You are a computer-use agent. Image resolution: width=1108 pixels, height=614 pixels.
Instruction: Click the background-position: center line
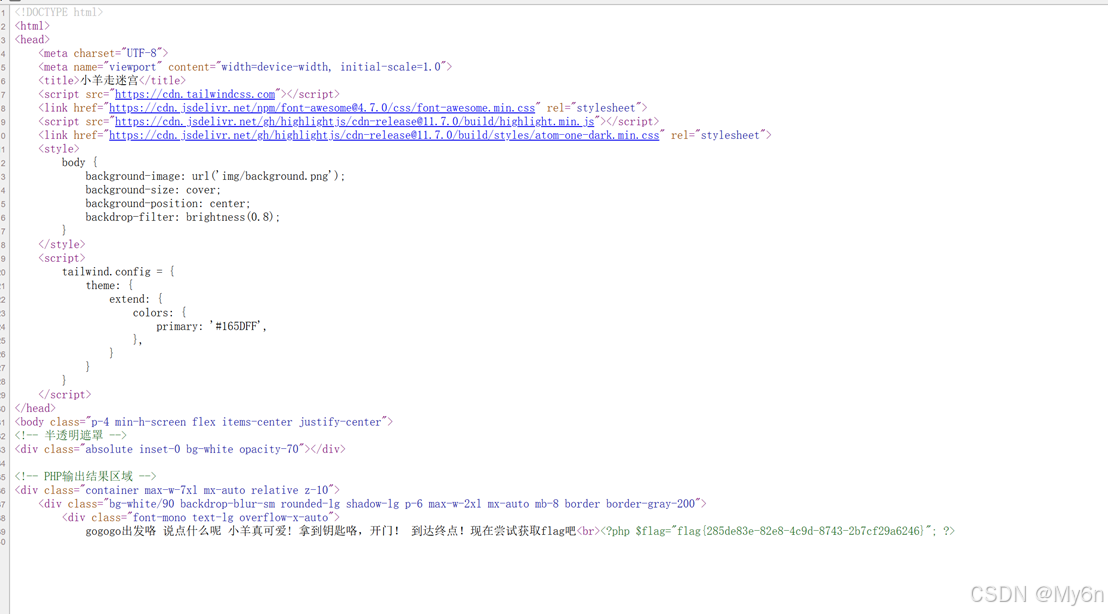[167, 203]
